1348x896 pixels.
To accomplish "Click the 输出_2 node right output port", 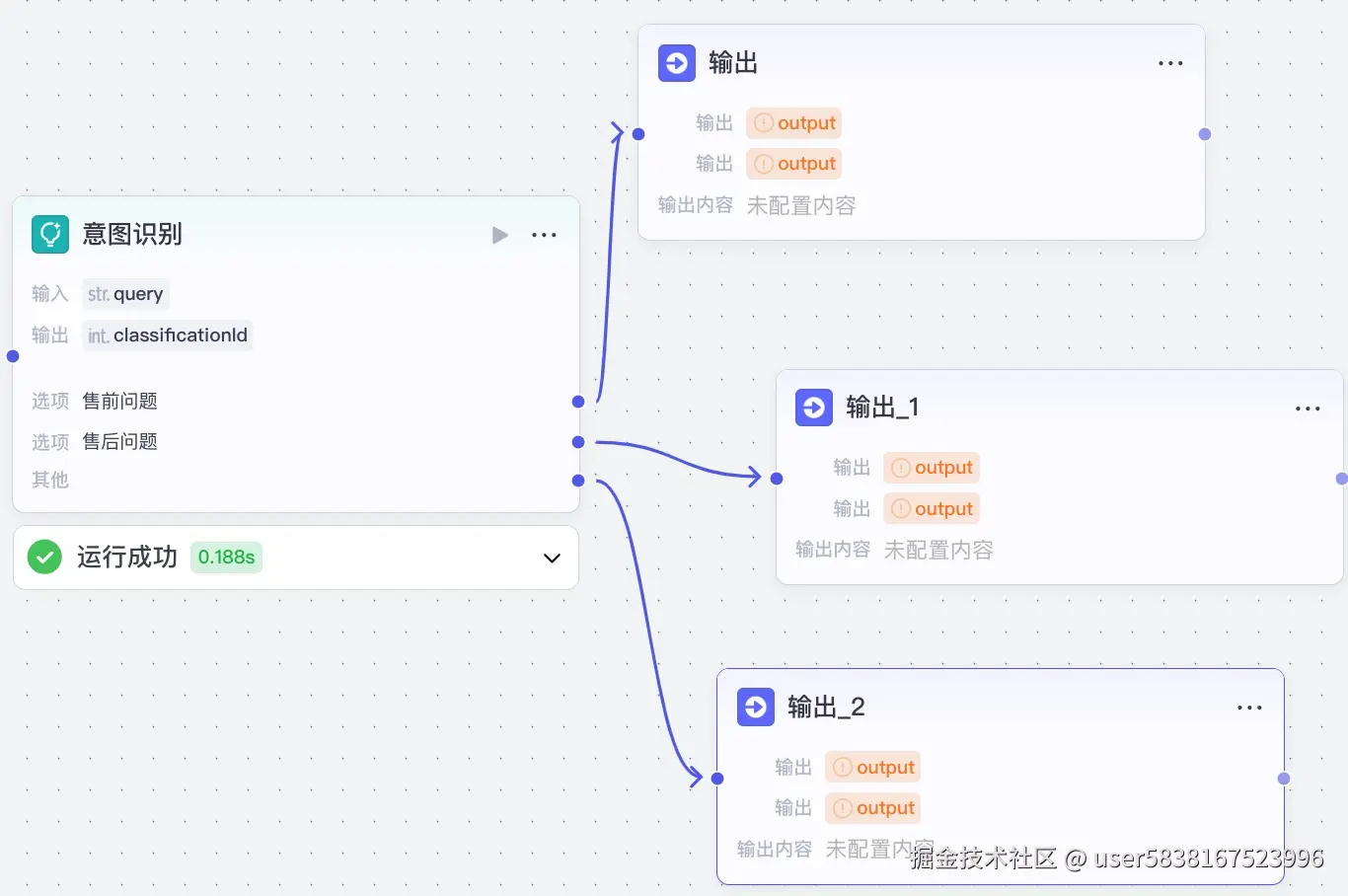I will tap(1284, 779).
